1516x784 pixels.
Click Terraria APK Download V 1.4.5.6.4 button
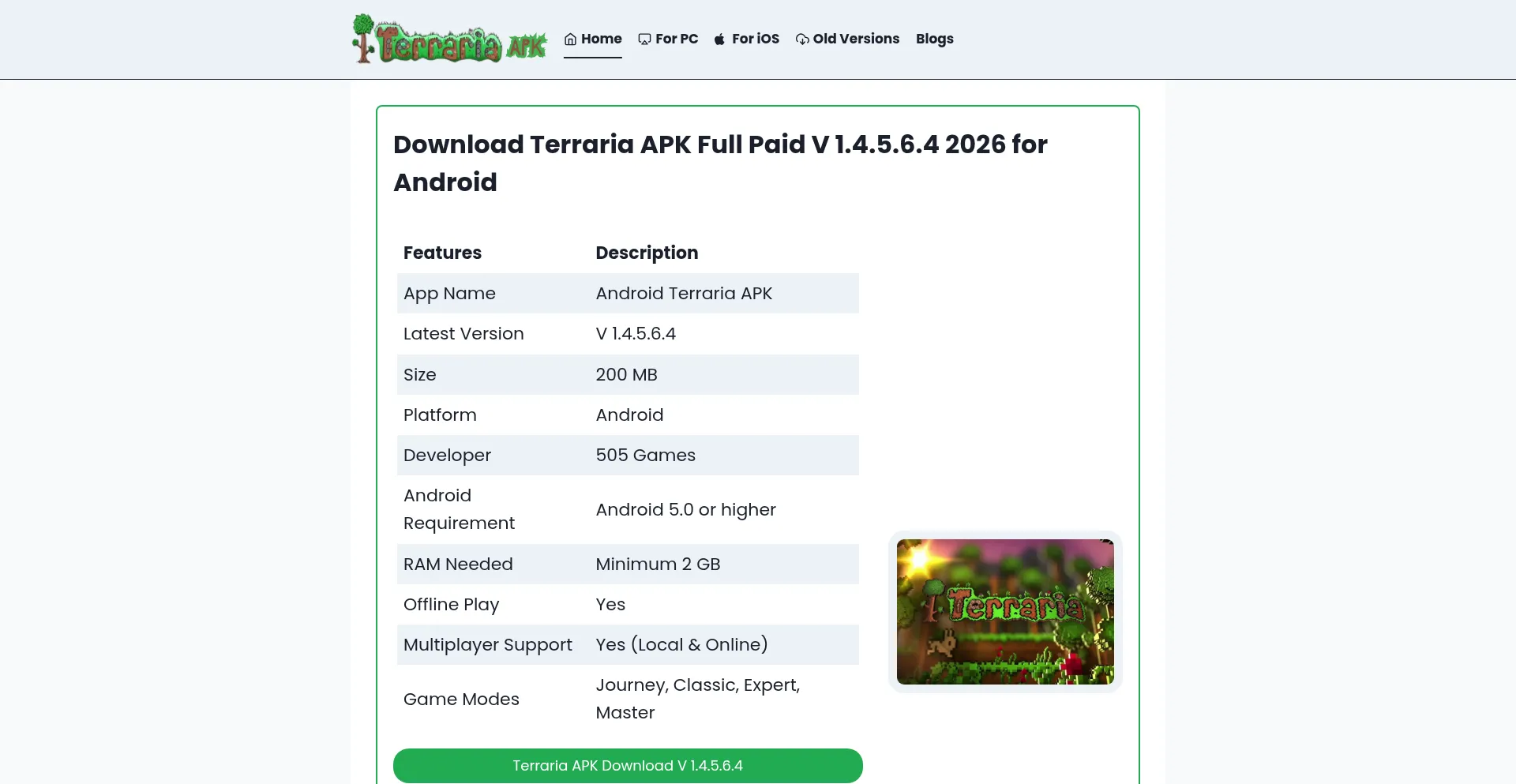[628, 766]
